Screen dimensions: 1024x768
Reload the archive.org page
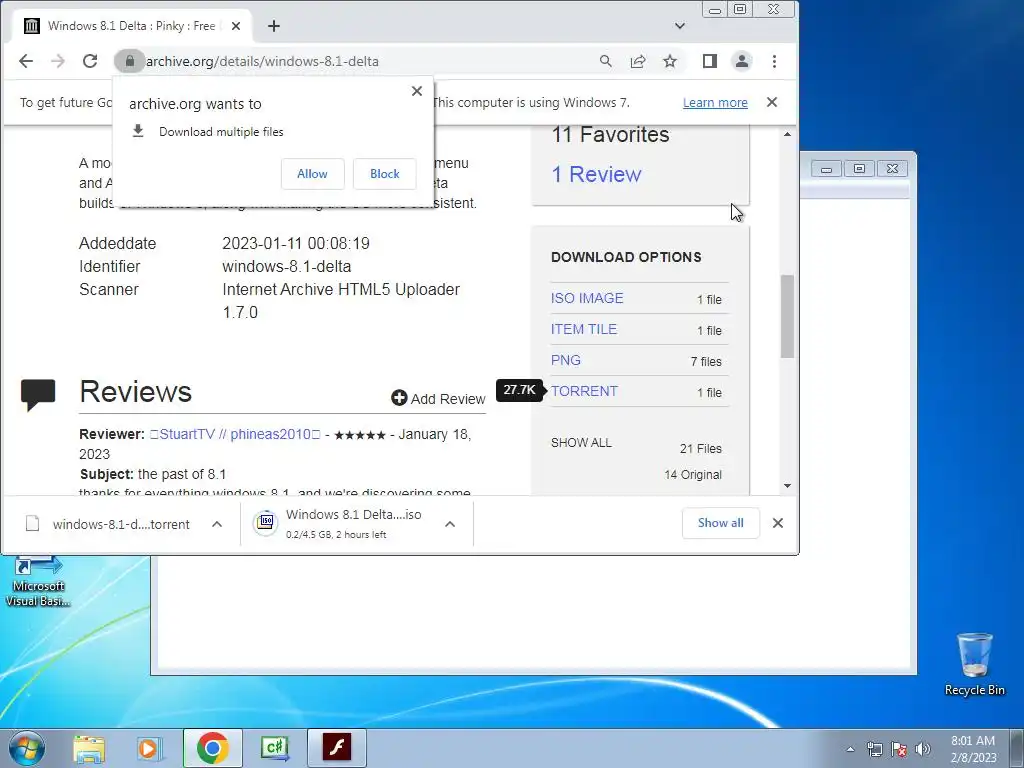(90, 61)
